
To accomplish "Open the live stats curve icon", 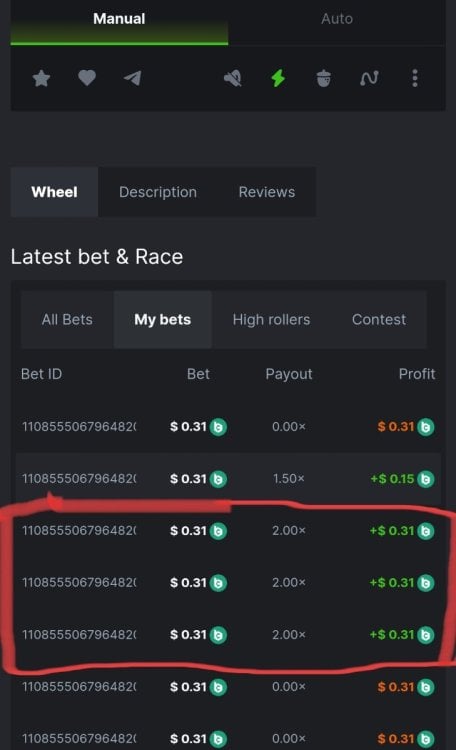I will tap(369, 78).
